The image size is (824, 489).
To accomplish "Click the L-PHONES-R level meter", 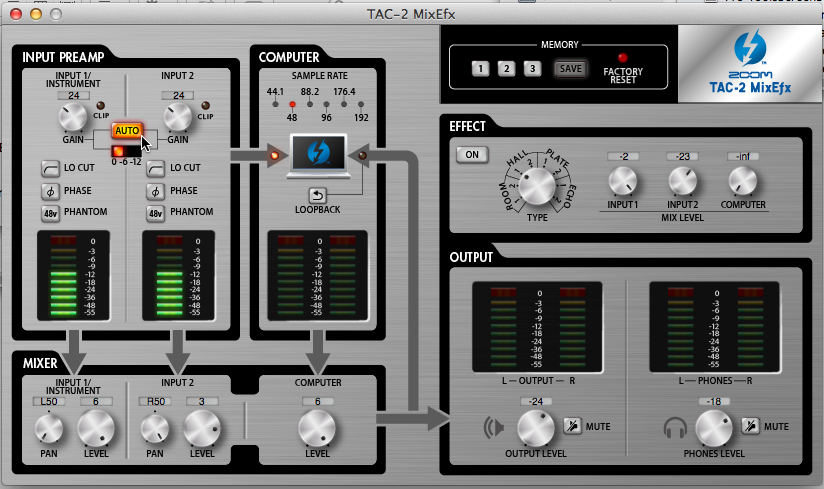I will (714, 327).
